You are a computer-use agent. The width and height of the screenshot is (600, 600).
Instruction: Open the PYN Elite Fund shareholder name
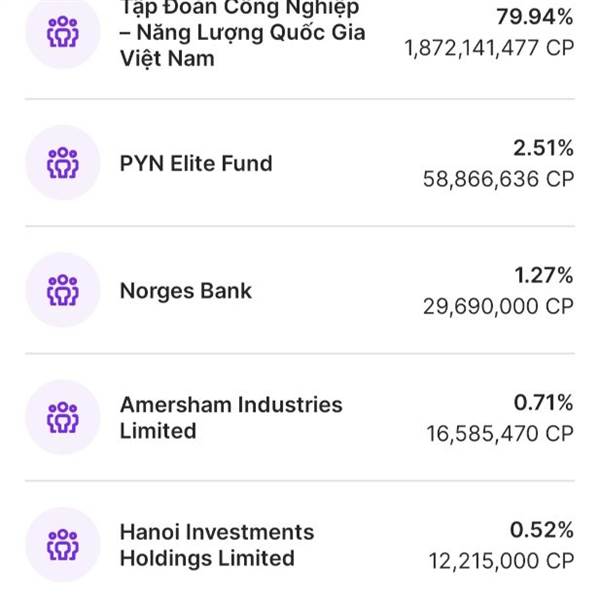coord(196,164)
